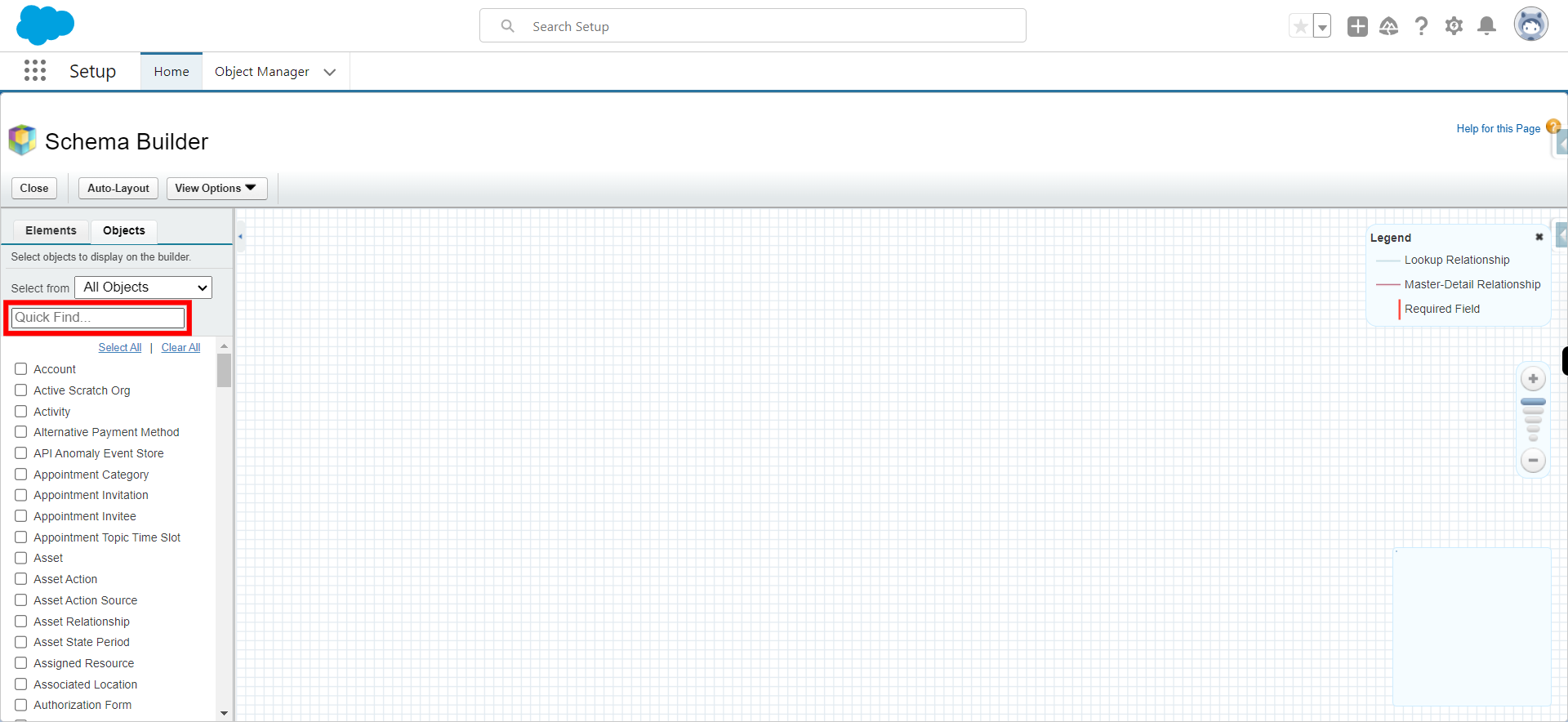Zoom in with the plus button

(x=1533, y=379)
